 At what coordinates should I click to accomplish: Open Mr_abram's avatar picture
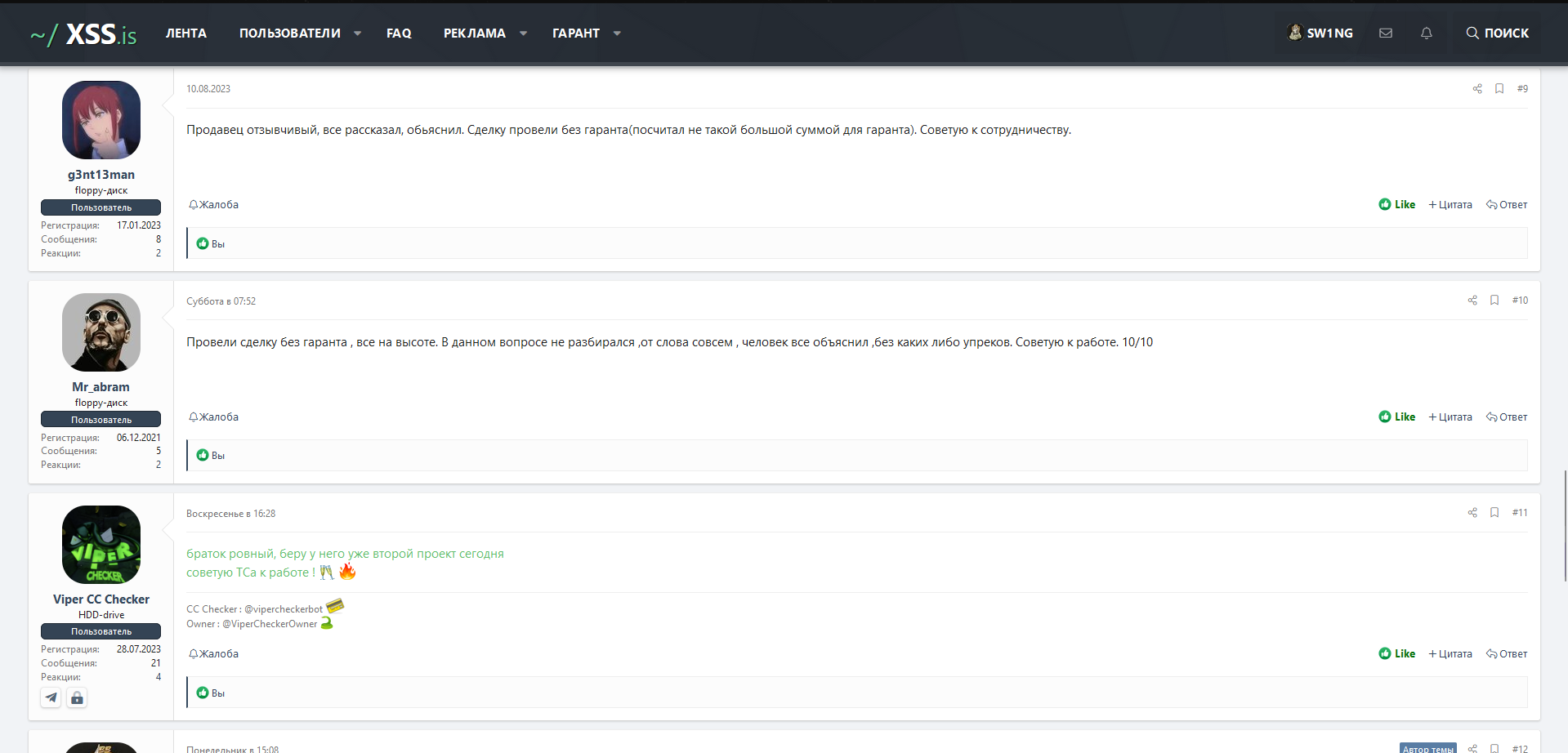101,332
